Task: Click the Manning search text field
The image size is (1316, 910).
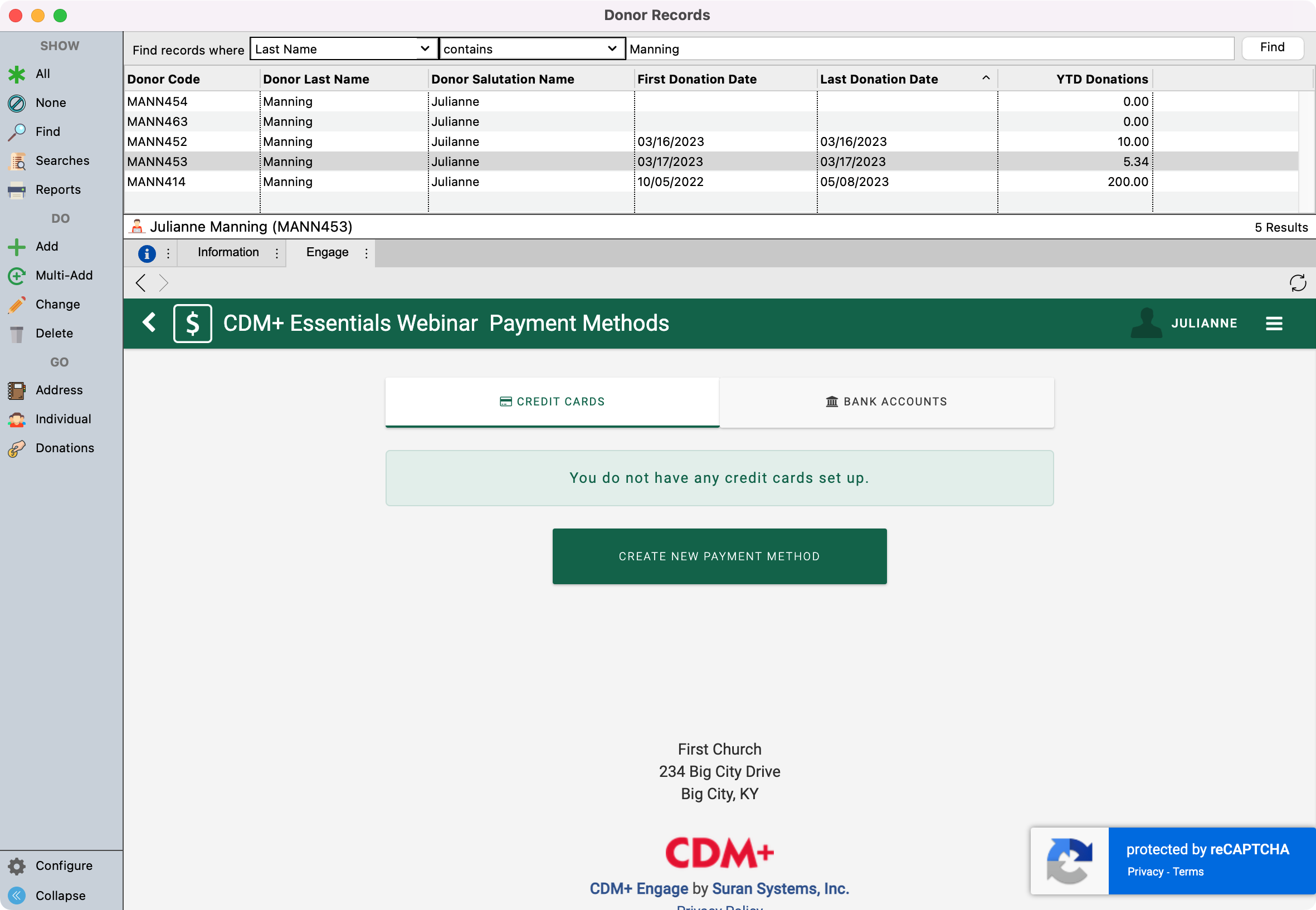Action: (930, 49)
